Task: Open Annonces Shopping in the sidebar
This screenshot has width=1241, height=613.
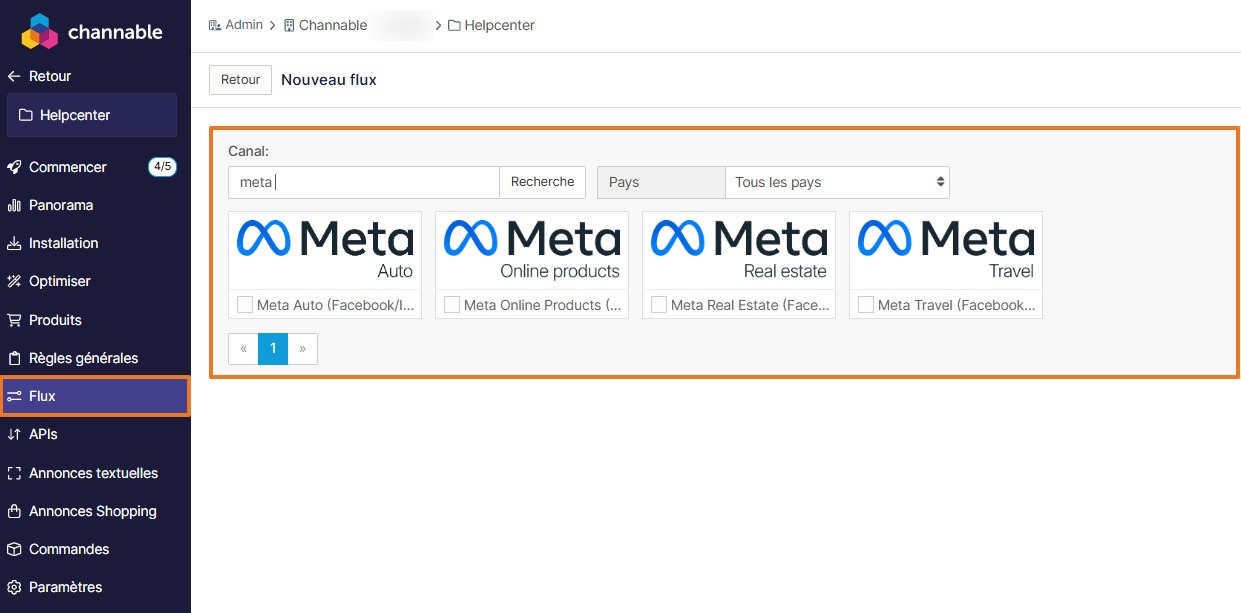Action: [95, 511]
